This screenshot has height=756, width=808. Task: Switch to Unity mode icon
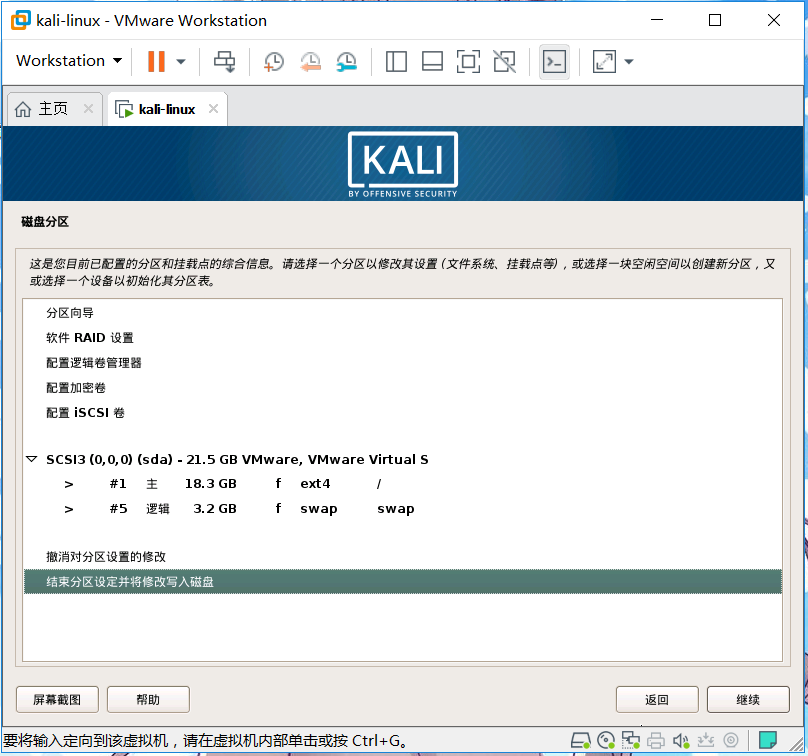504,61
